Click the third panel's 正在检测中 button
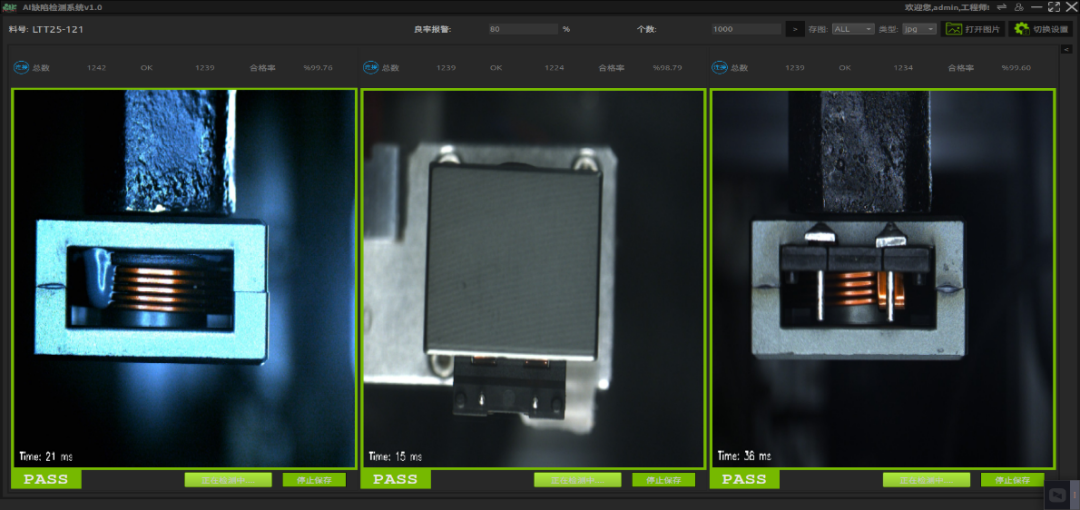The height and width of the screenshot is (510, 1080). pyautogui.click(x=926, y=480)
